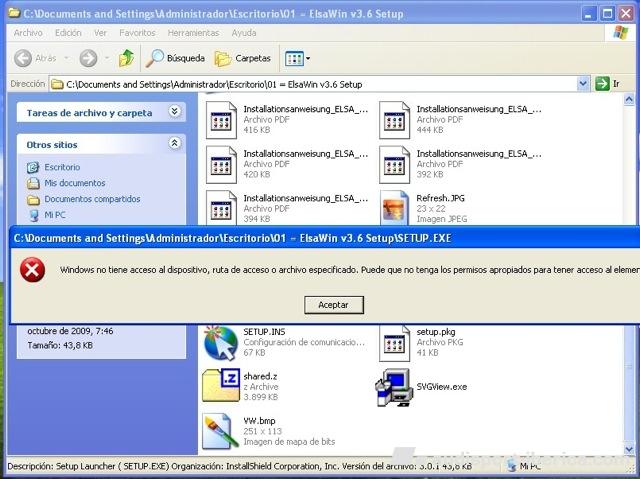Go to Escritorio link
The width and height of the screenshot is (640, 479).
tap(62, 167)
